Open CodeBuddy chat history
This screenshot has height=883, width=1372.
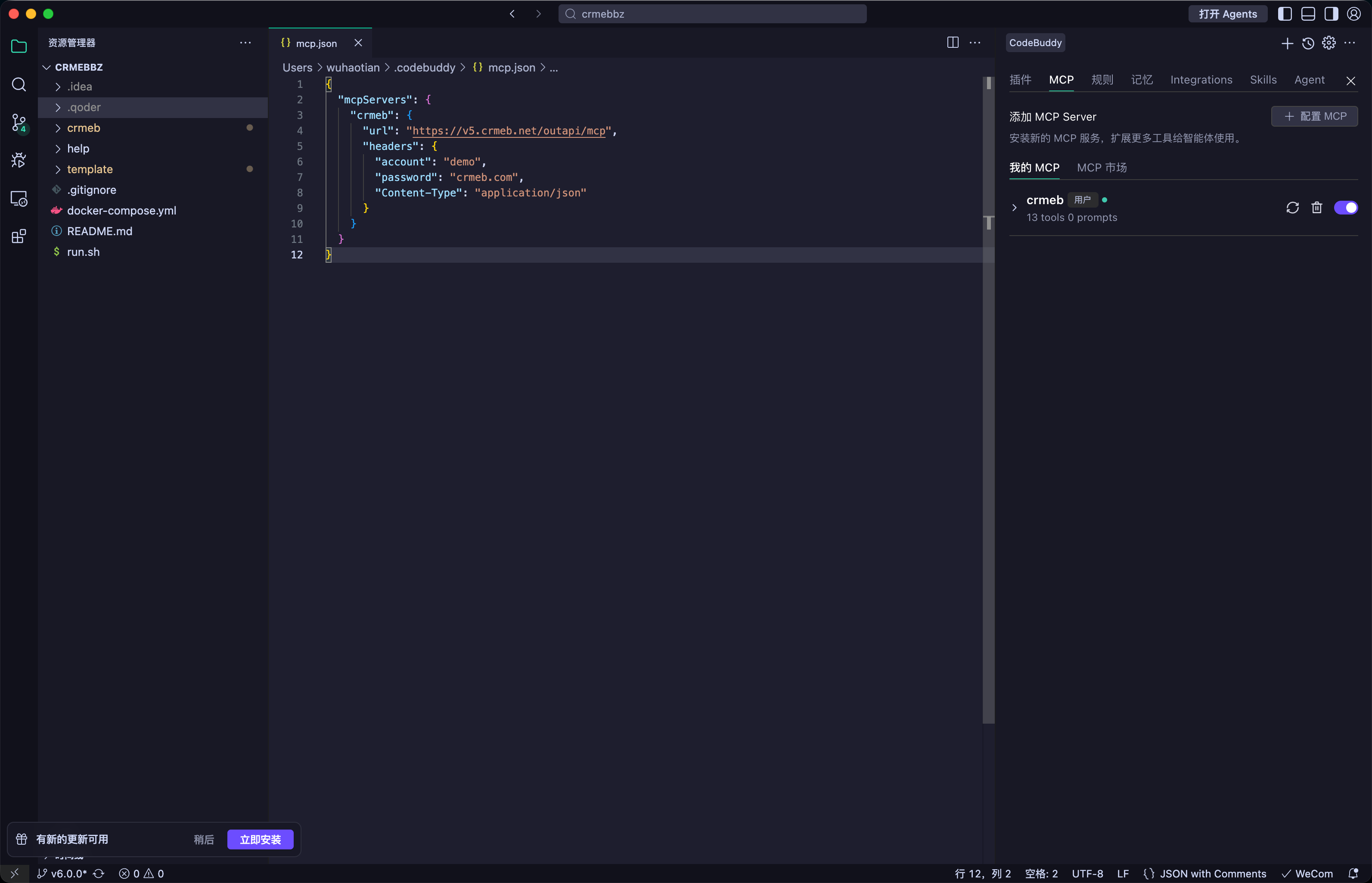(x=1308, y=43)
